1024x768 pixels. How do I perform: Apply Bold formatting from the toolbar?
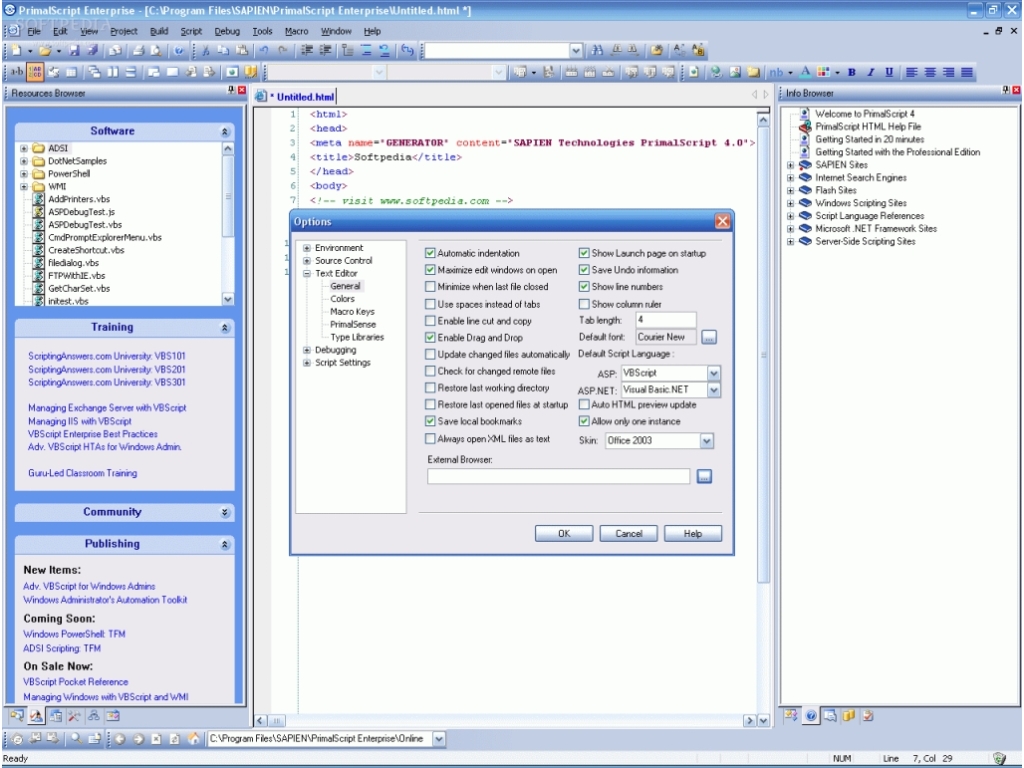point(852,72)
